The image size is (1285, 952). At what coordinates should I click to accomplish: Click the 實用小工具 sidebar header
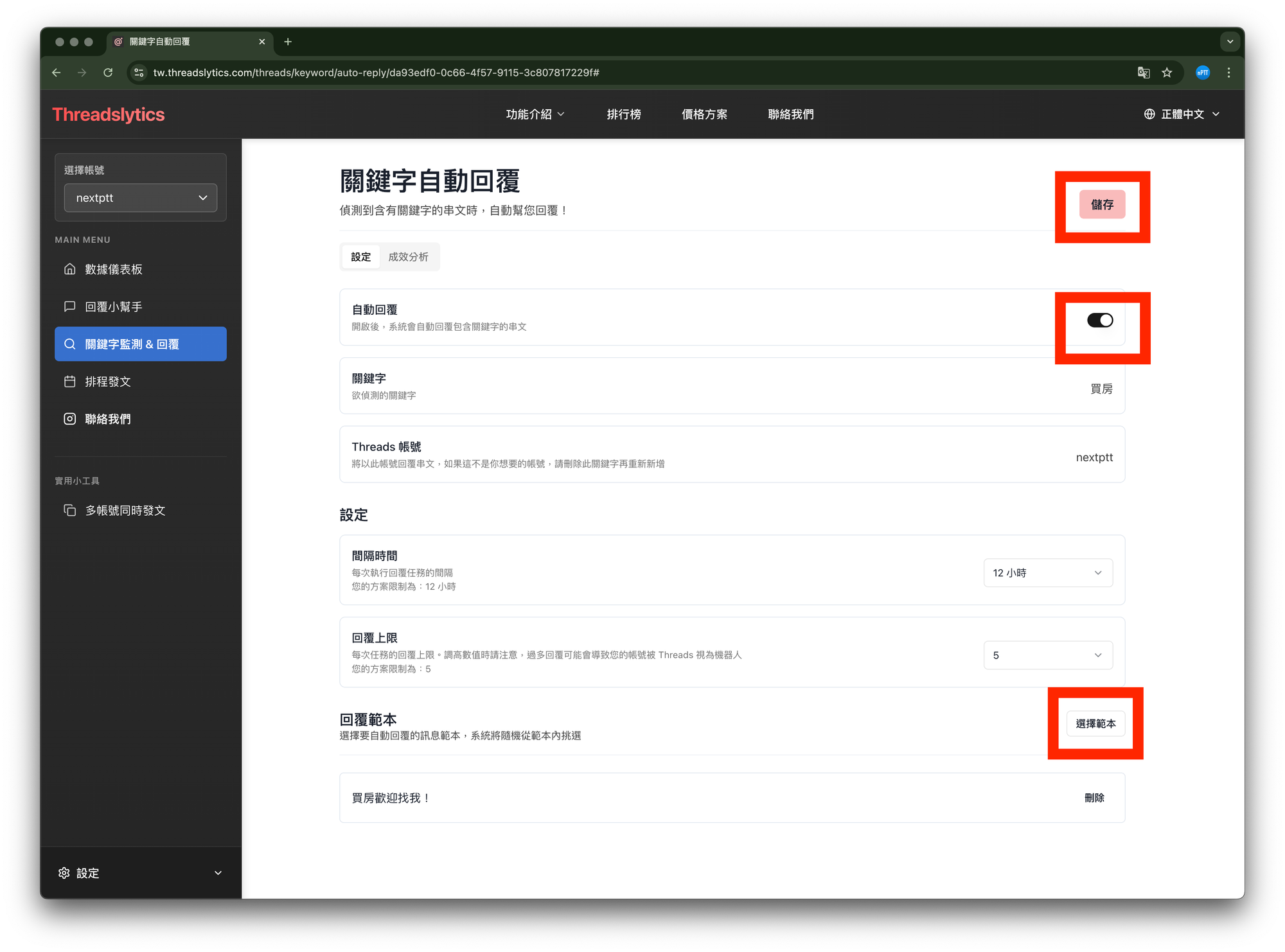pyautogui.click(x=77, y=480)
